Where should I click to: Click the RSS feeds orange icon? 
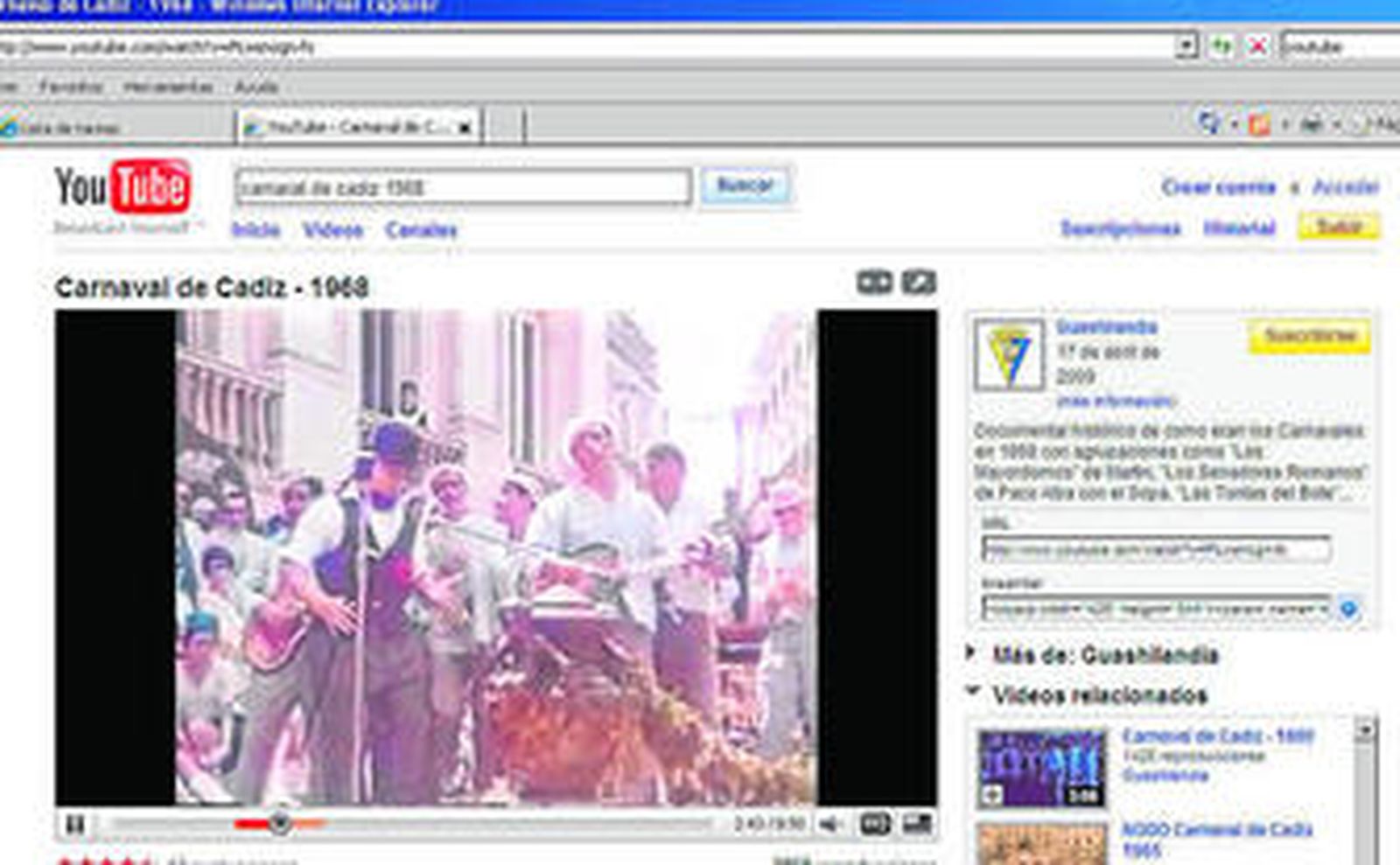[x=1258, y=125]
